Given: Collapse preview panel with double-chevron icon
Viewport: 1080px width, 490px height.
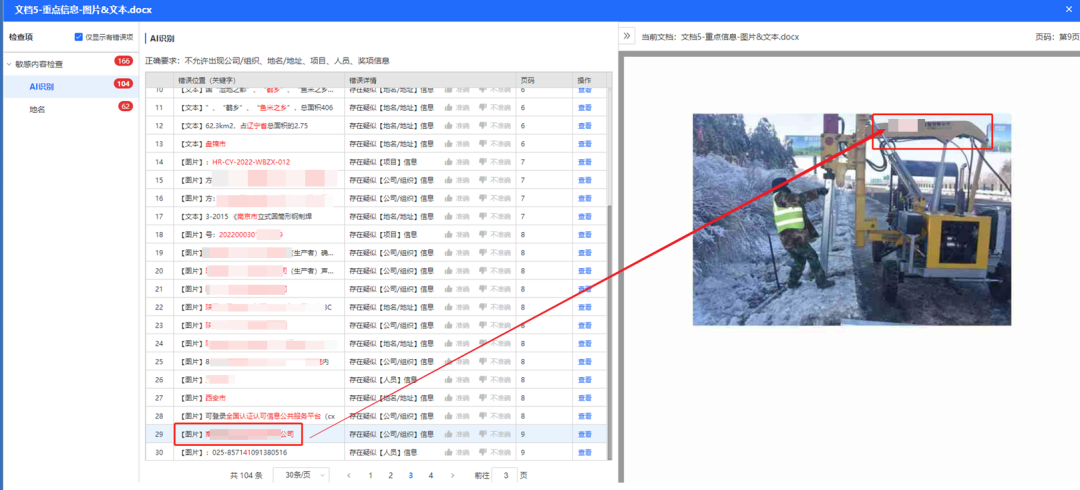Looking at the screenshot, I should [x=627, y=36].
